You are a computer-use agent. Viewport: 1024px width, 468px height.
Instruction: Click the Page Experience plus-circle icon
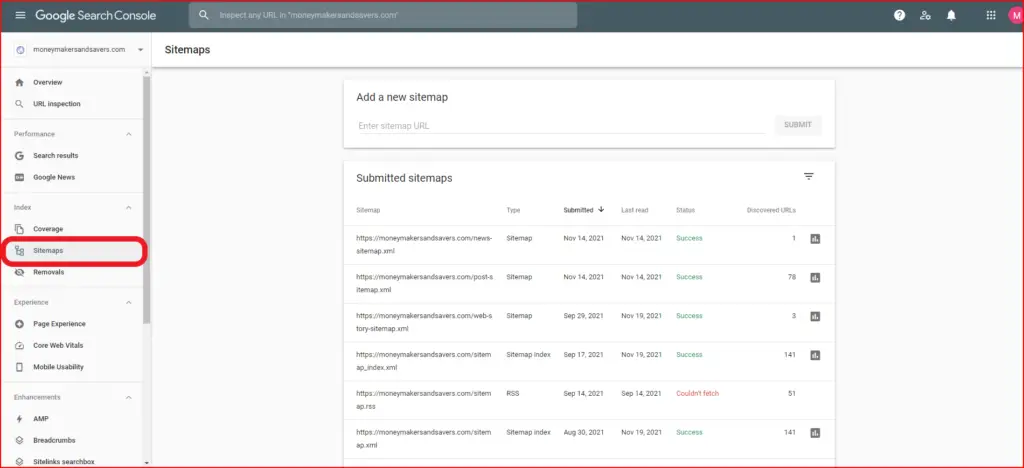pyautogui.click(x=20, y=324)
